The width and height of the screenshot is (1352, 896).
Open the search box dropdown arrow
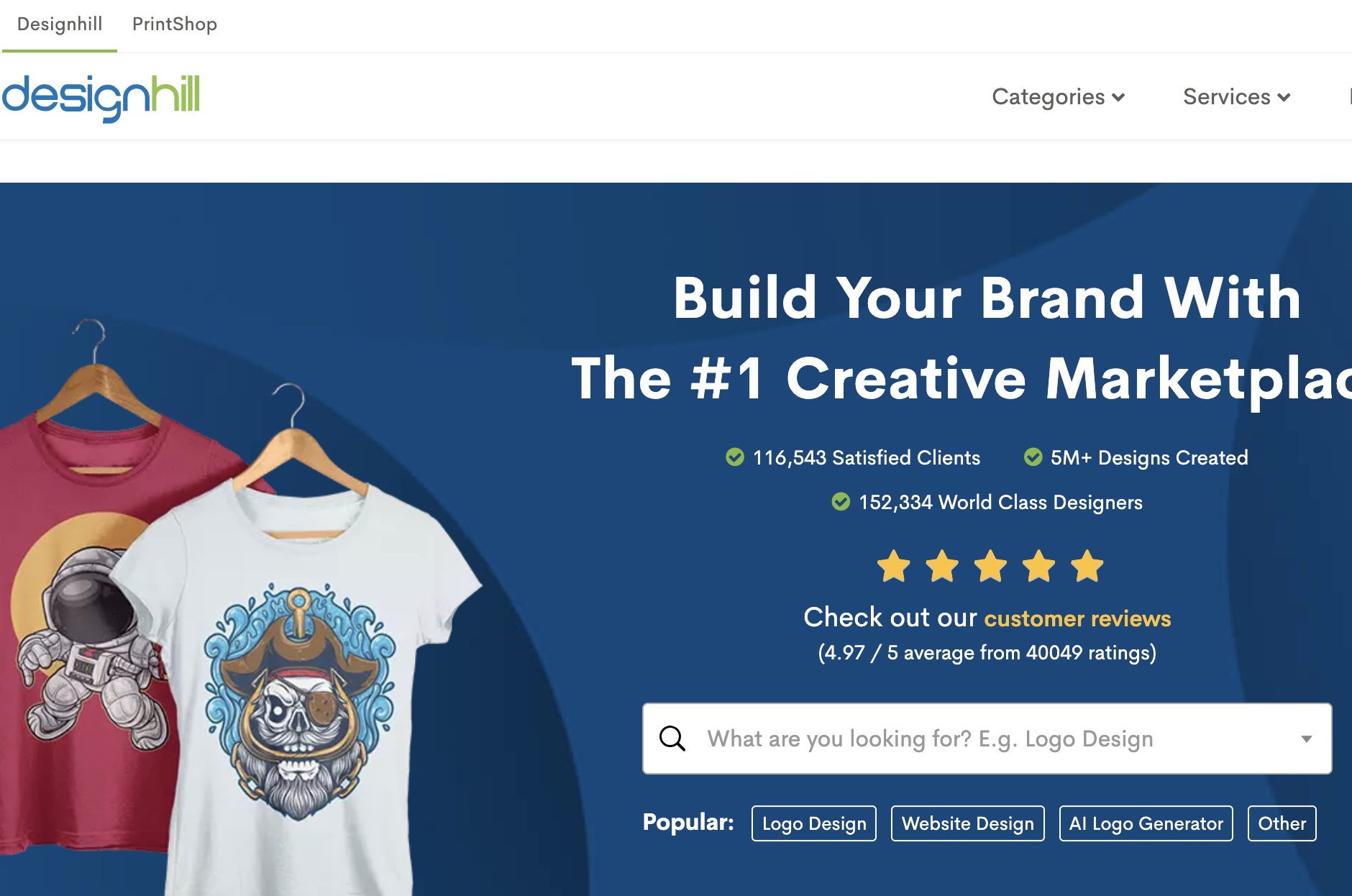pyautogui.click(x=1307, y=739)
